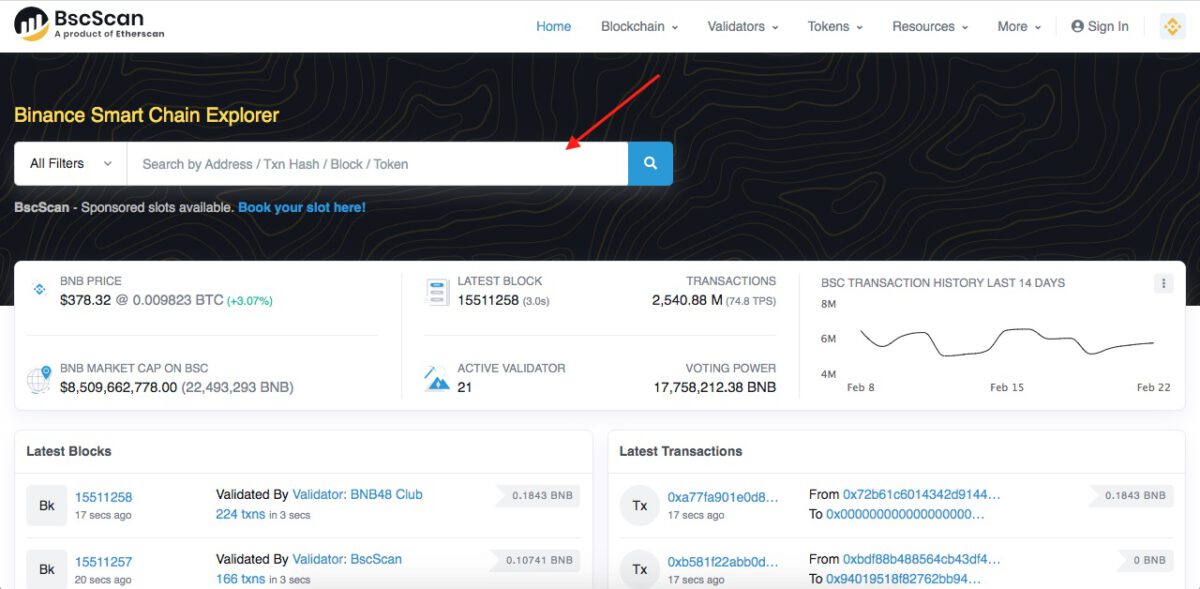This screenshot has height=589, width=1200.
Task: Click BNB market cap value $8,509,662,778.00
Action: click(118, 387)
